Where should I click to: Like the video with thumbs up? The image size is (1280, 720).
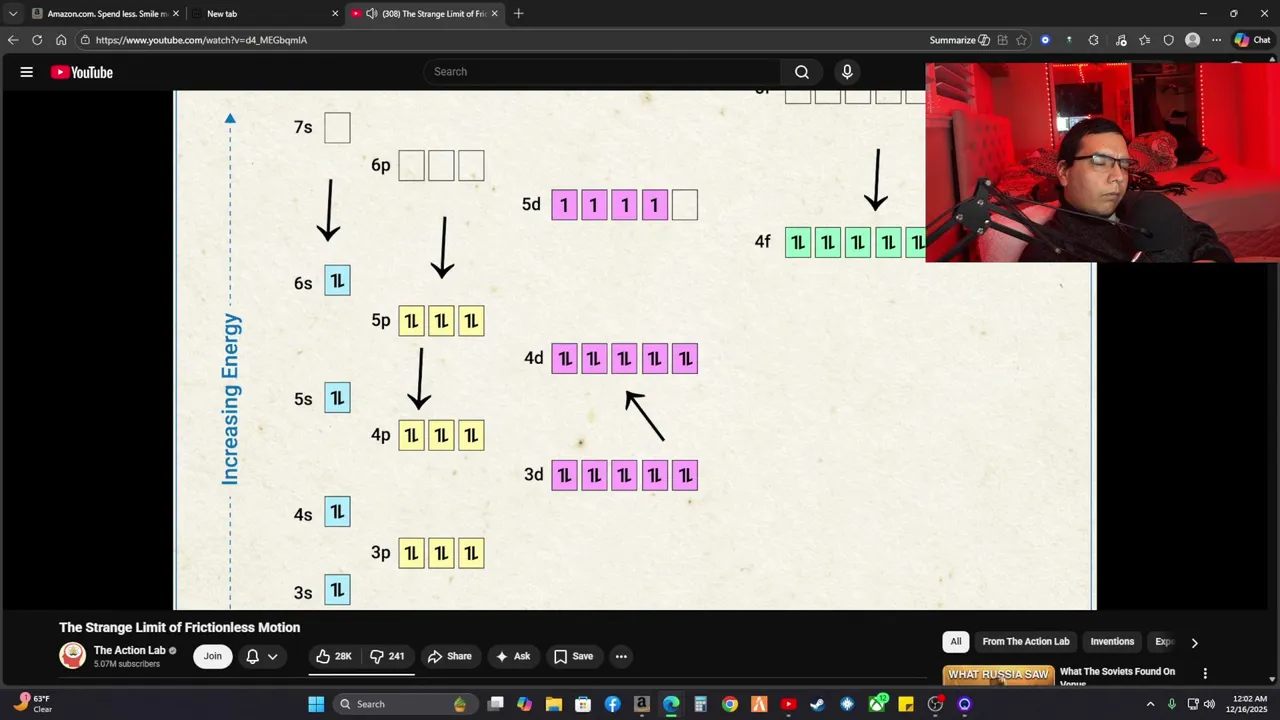pyautogui.click(x=334, y=656)
